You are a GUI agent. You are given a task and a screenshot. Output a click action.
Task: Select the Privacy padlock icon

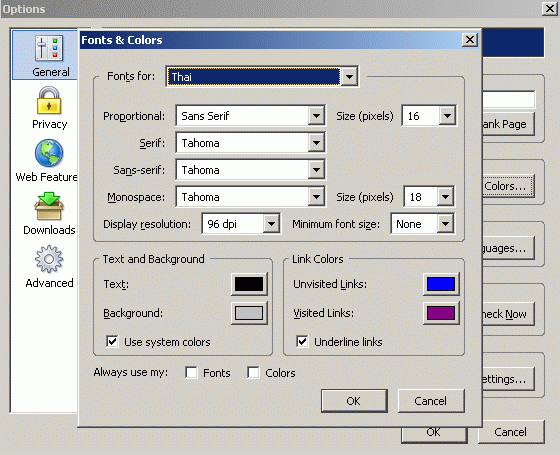point(49,100)
